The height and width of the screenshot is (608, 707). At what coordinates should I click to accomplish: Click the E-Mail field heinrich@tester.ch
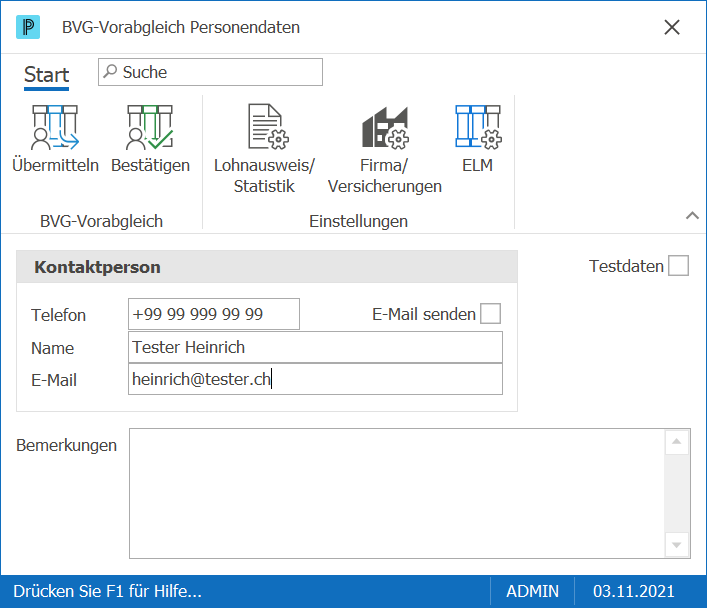click(x=315, y=379)
